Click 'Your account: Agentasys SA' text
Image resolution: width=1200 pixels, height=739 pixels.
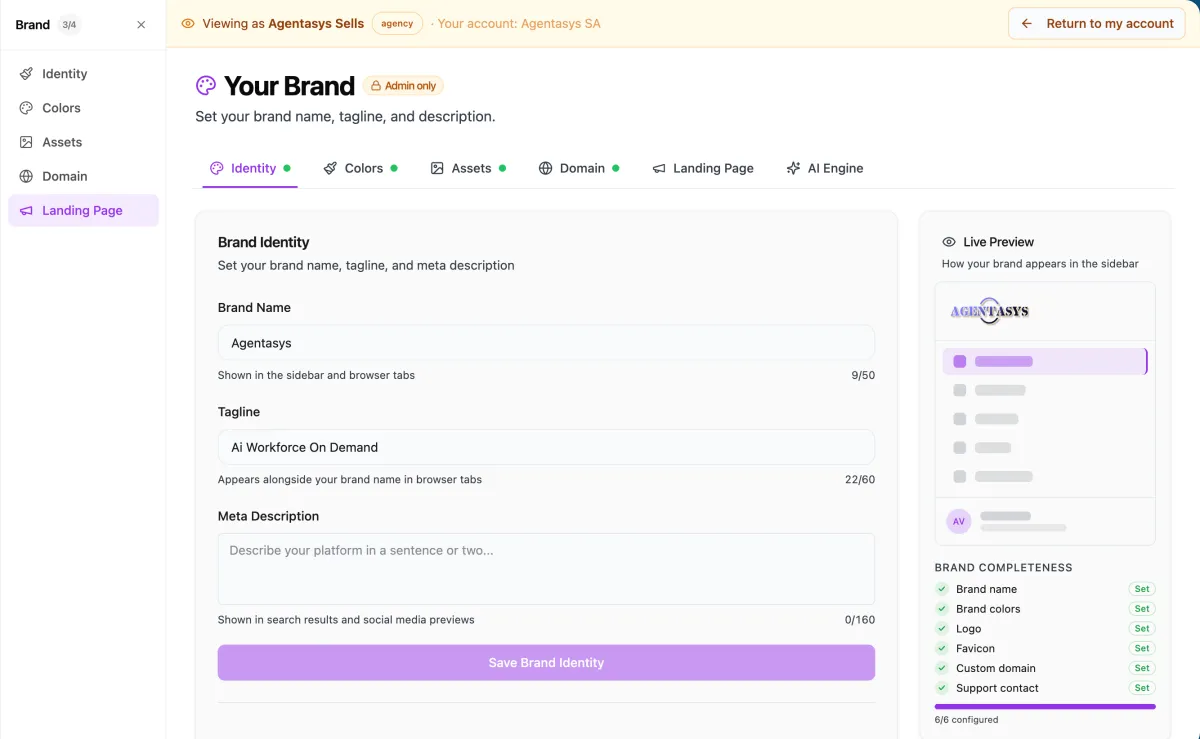pyautogui.click(x=519, y=23)
